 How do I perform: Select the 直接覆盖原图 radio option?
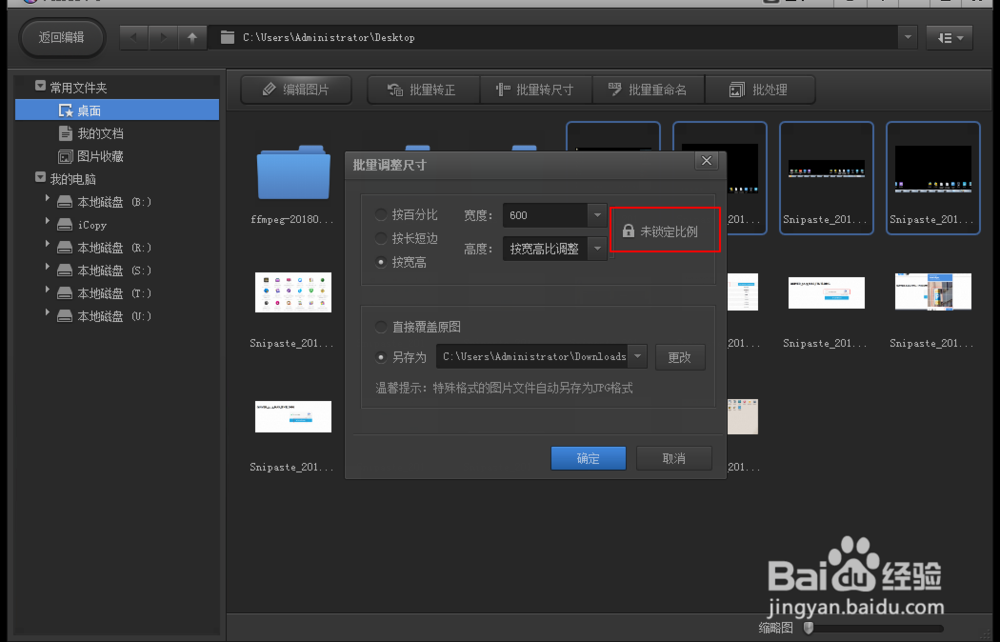pyautogui.click(x=381, y=327)
